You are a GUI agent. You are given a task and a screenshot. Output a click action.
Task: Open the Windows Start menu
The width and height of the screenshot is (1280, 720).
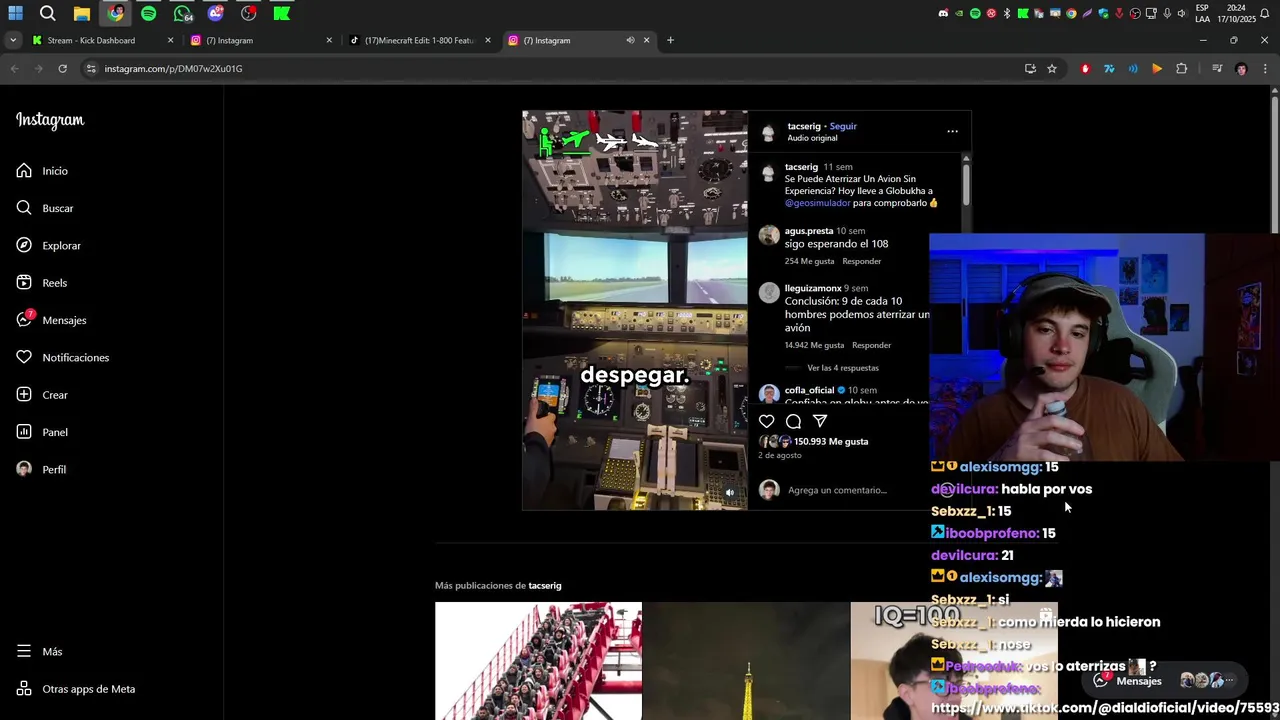(15, 13)
